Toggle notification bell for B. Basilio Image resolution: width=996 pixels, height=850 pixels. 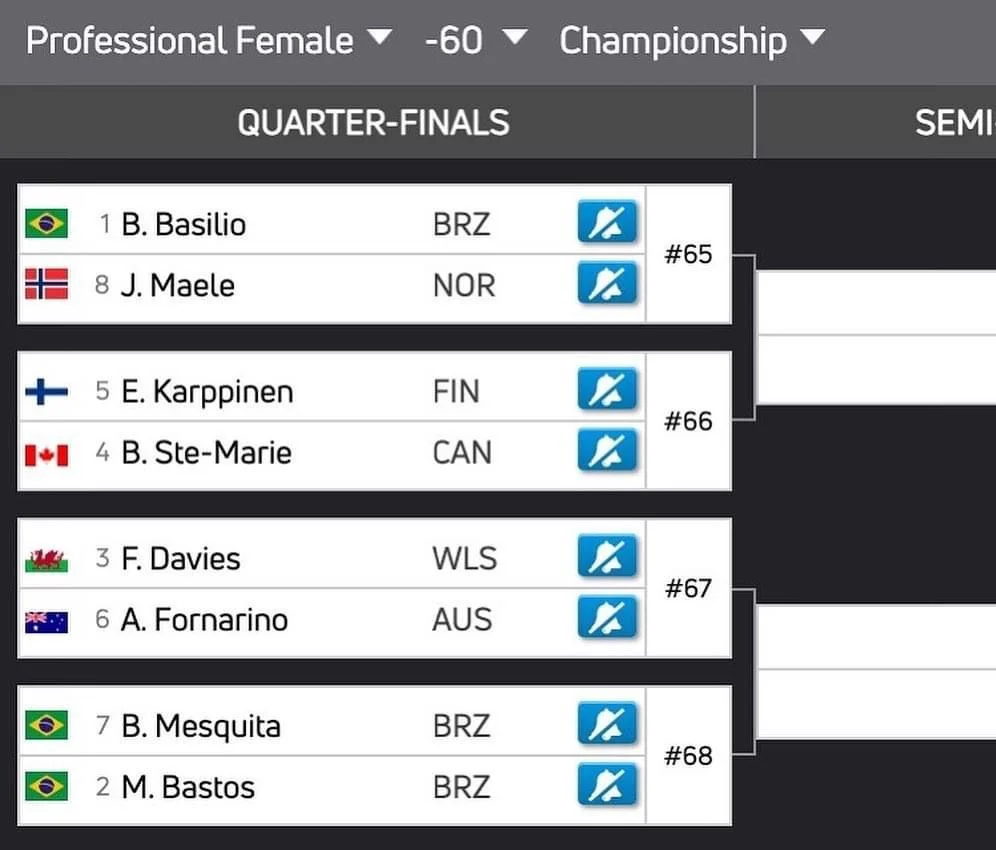point(607,223)
